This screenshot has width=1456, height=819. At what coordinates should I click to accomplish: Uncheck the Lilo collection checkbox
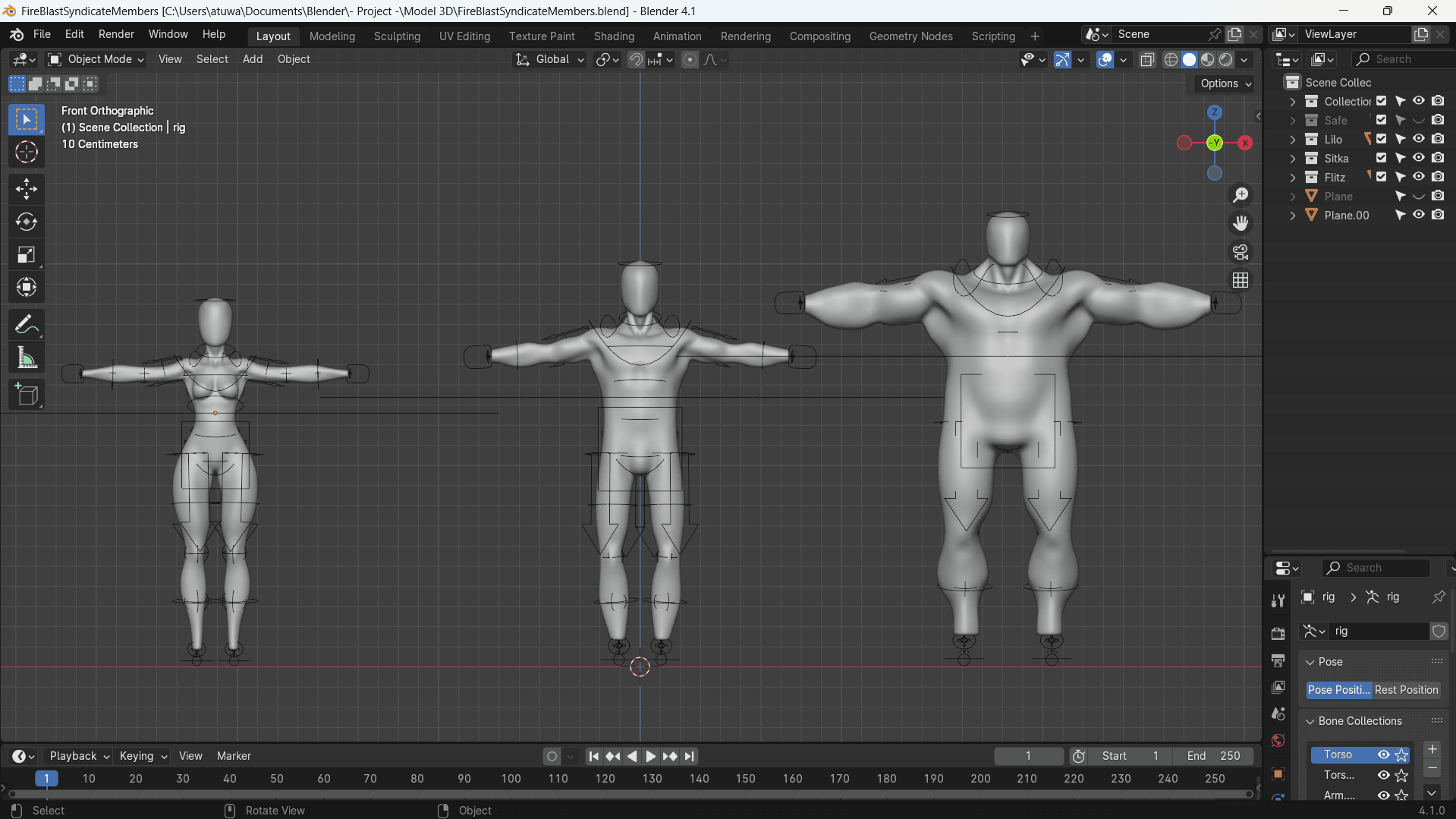tap(1382, 139)
